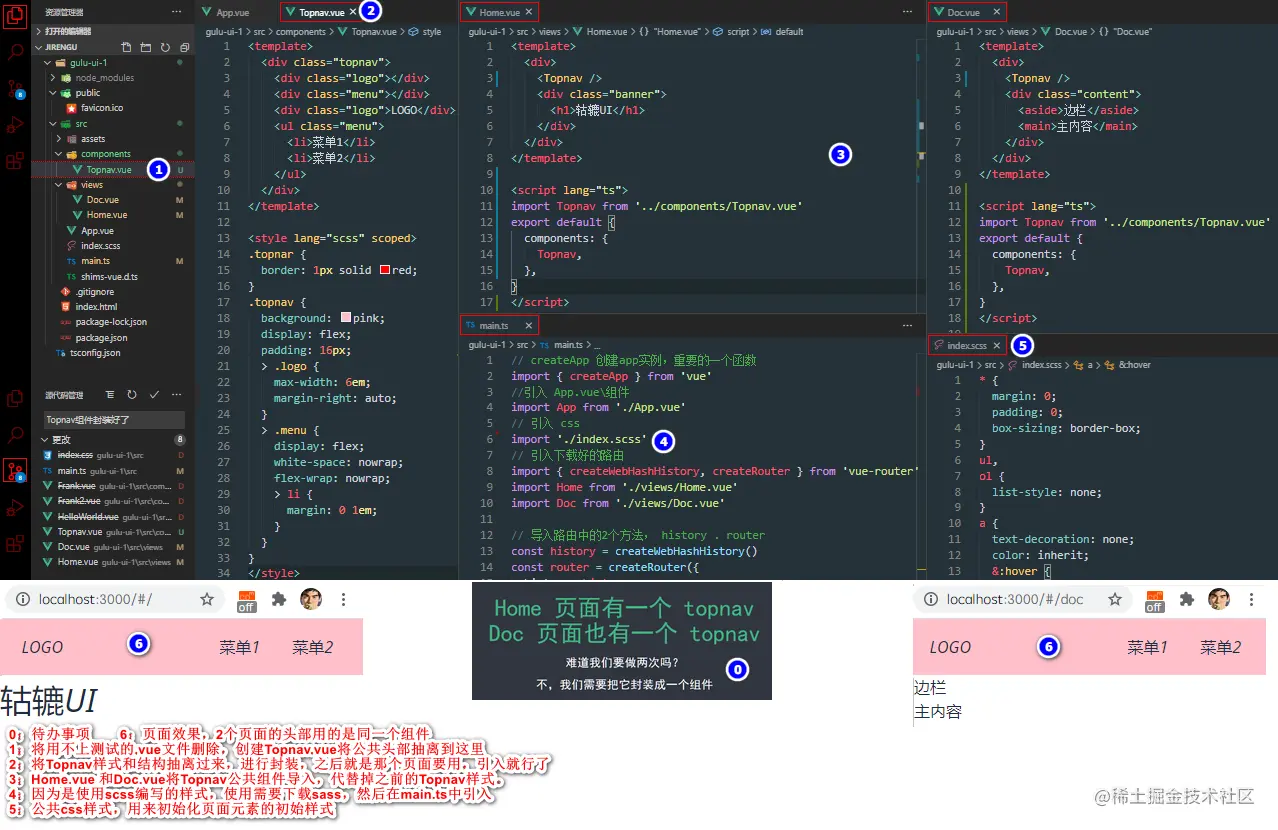Collapse the 更改 changes group
1278x830 pixels.
point(112,440)
